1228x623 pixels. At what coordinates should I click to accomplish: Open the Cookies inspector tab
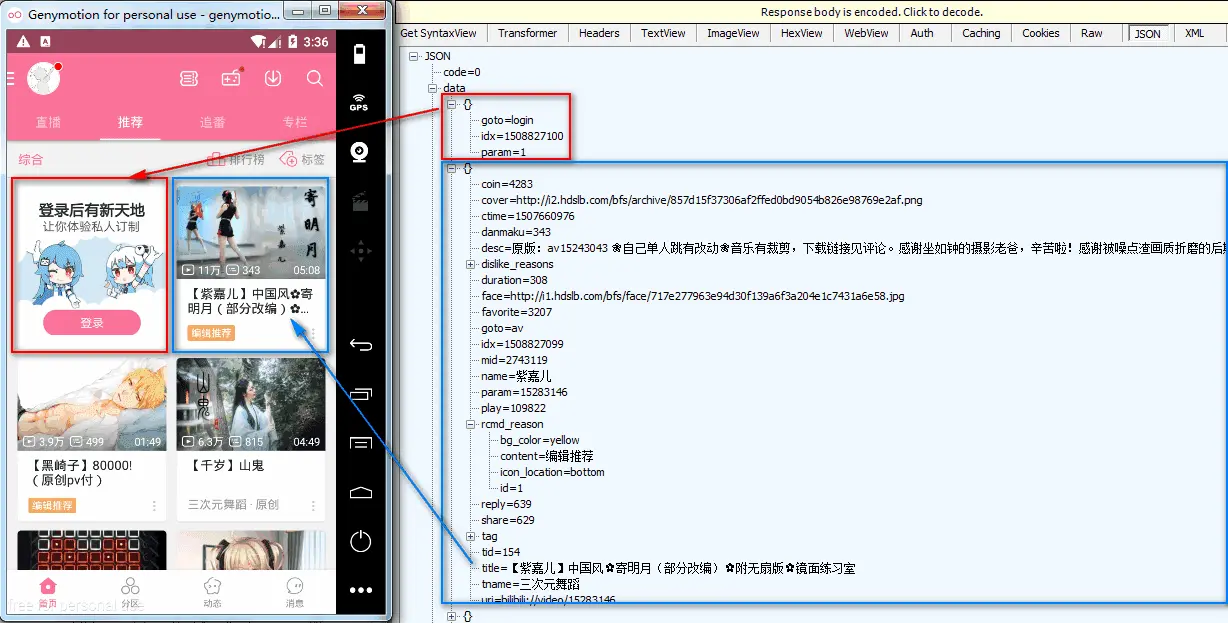(x=1041, y=33)
